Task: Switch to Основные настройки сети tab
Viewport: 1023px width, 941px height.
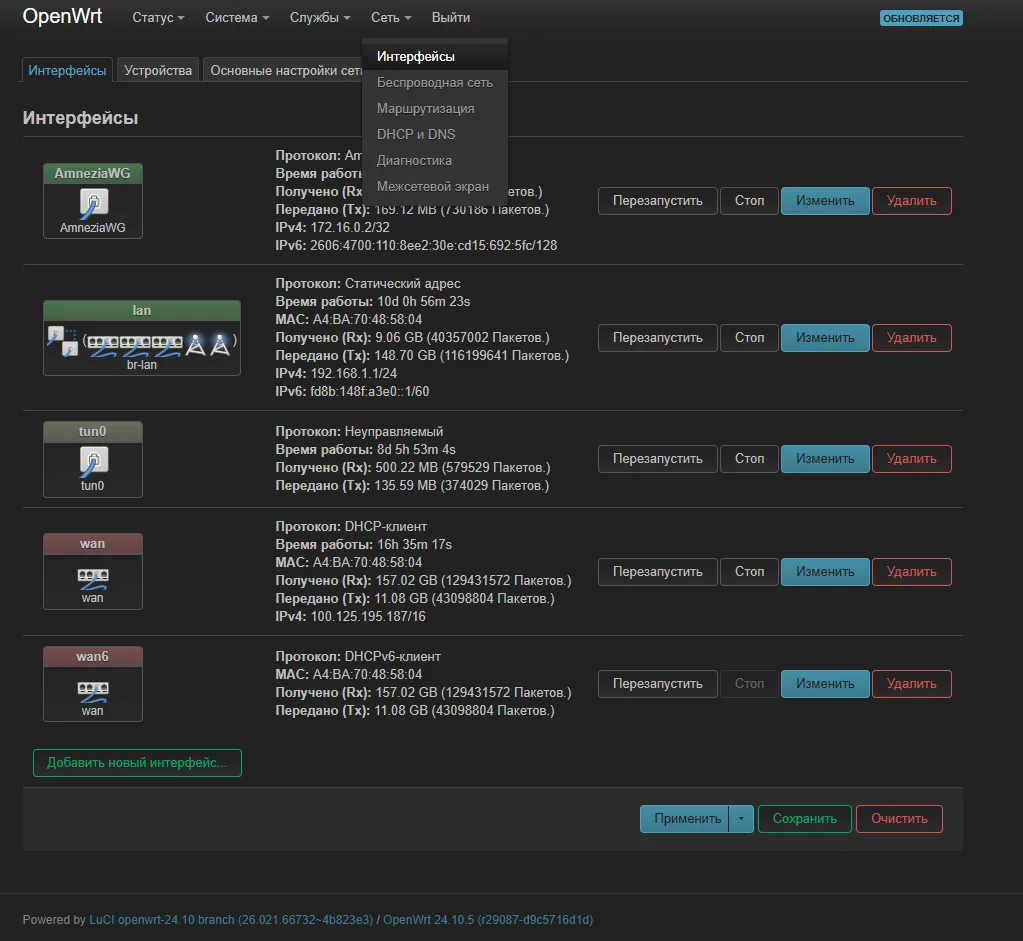Action: (x=283, y=70)
